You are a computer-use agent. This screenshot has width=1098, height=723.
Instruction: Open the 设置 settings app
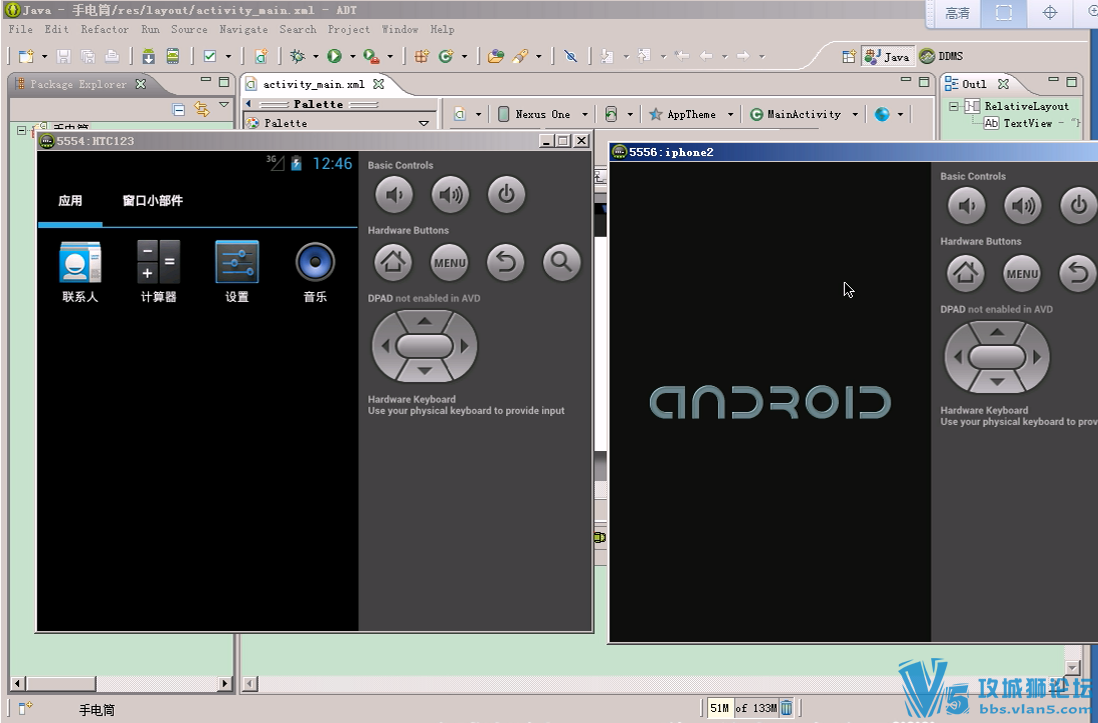[237, 272]
